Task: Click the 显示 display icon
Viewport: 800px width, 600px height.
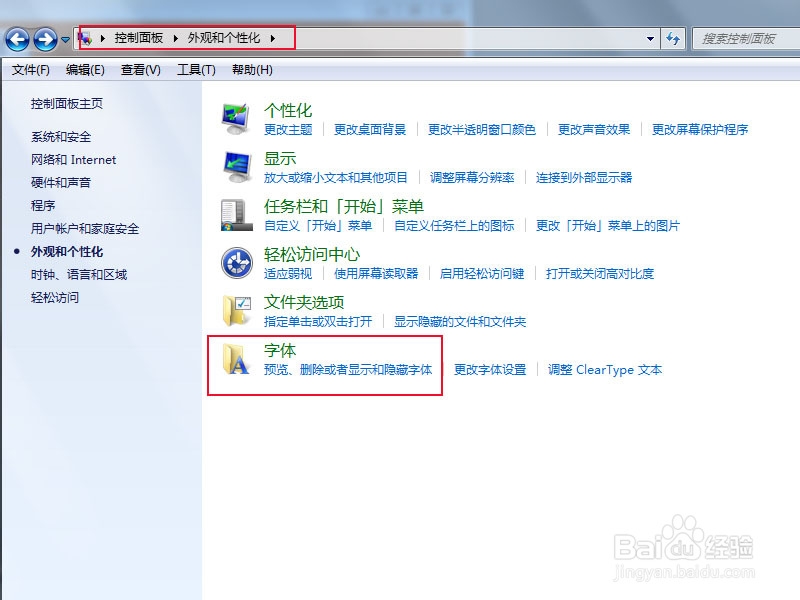Action: (235, 163)
